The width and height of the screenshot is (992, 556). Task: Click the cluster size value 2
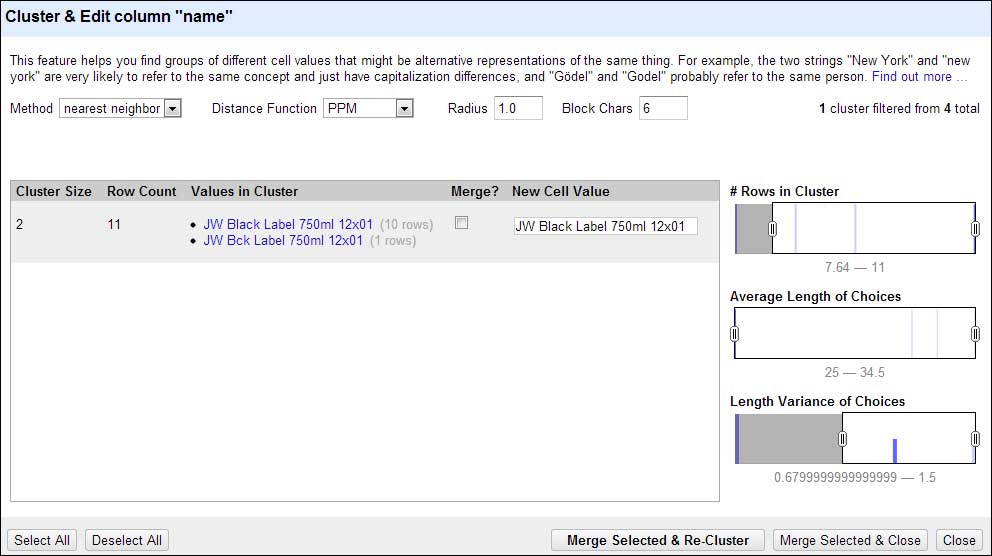[20, 225]
